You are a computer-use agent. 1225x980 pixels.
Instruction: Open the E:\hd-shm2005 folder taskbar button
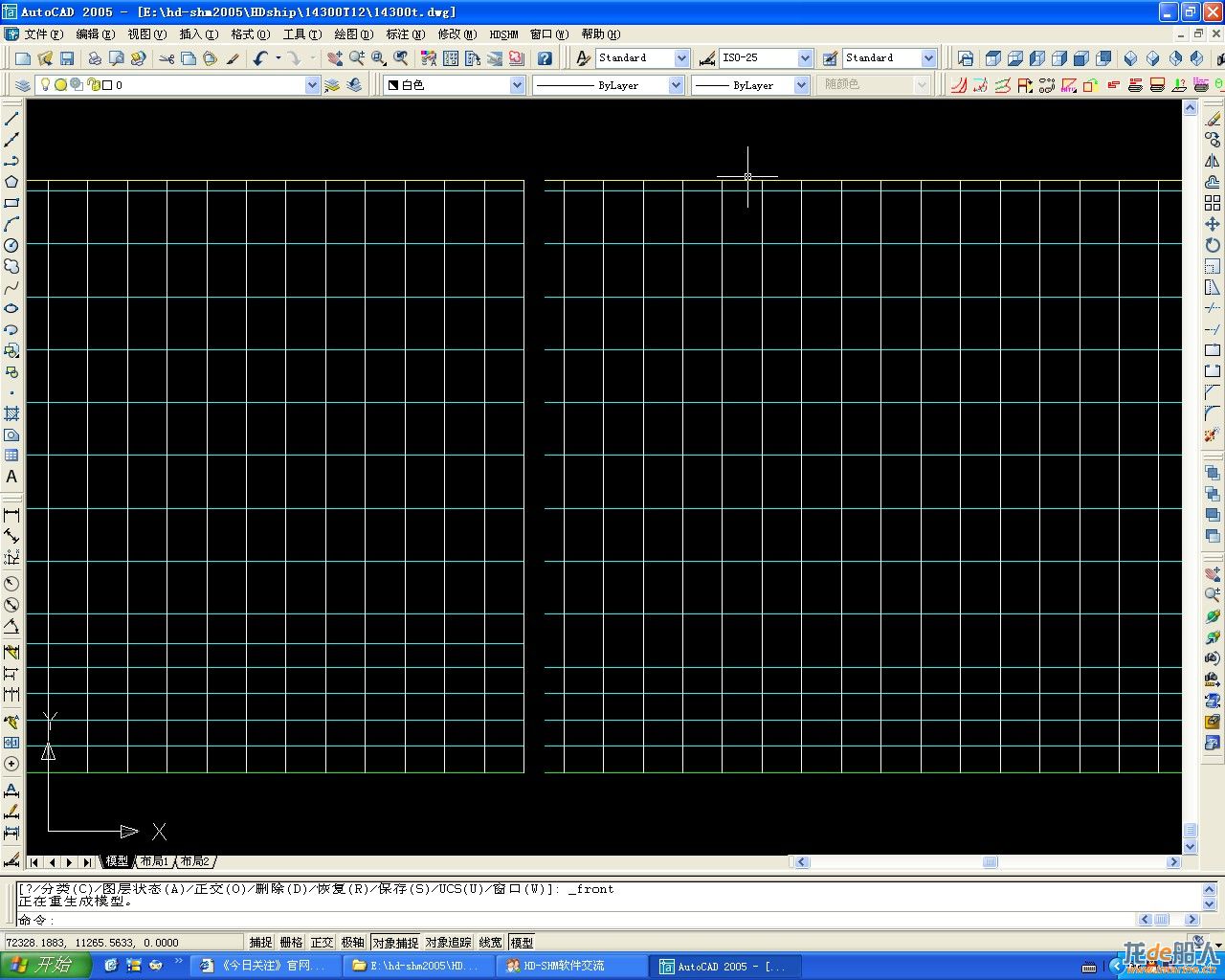point(417,966)
